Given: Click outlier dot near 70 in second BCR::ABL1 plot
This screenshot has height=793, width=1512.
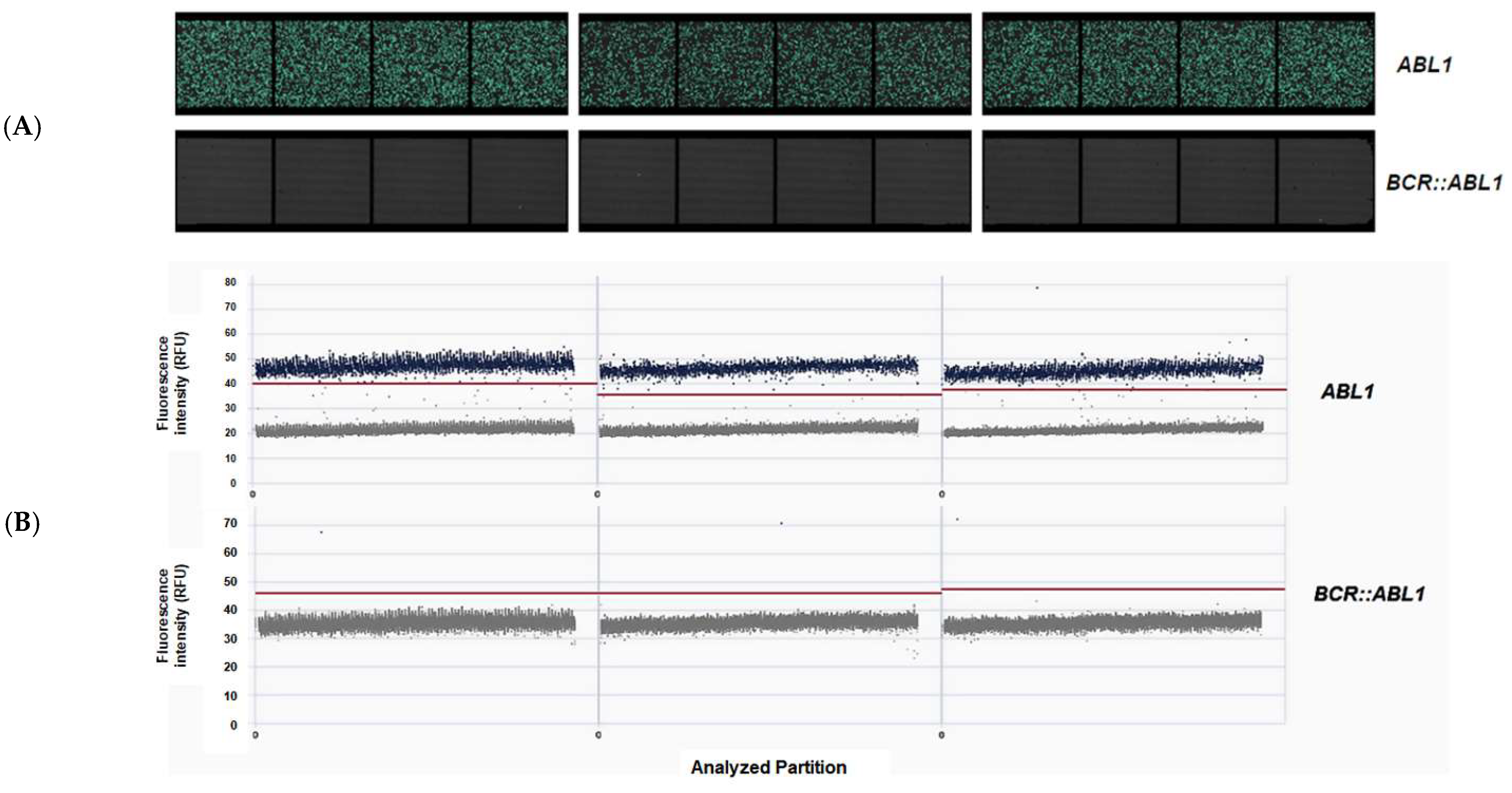Looking at the screenshot, I should point(781,523).
